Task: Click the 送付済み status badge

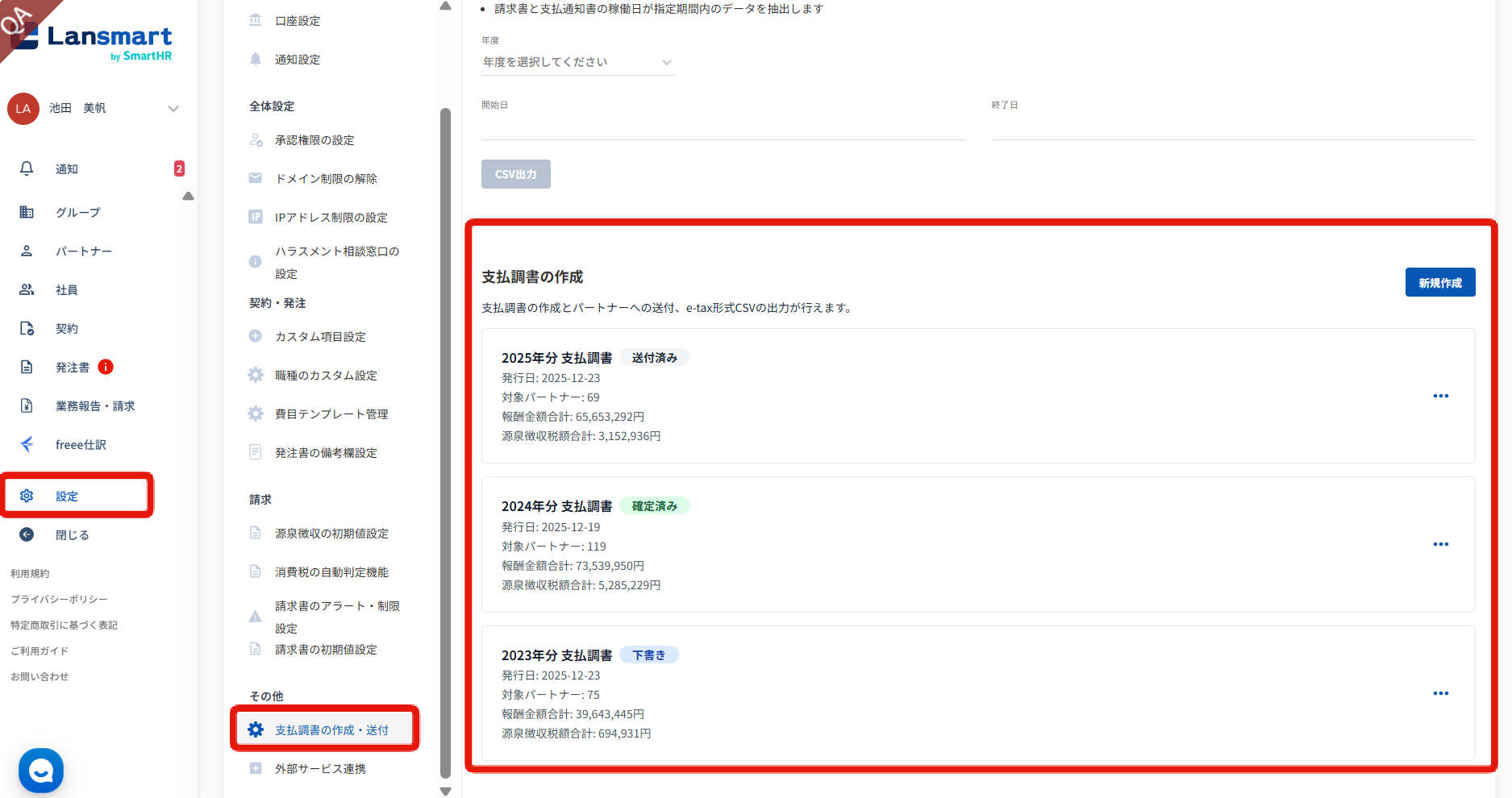Action: [655, 358]
